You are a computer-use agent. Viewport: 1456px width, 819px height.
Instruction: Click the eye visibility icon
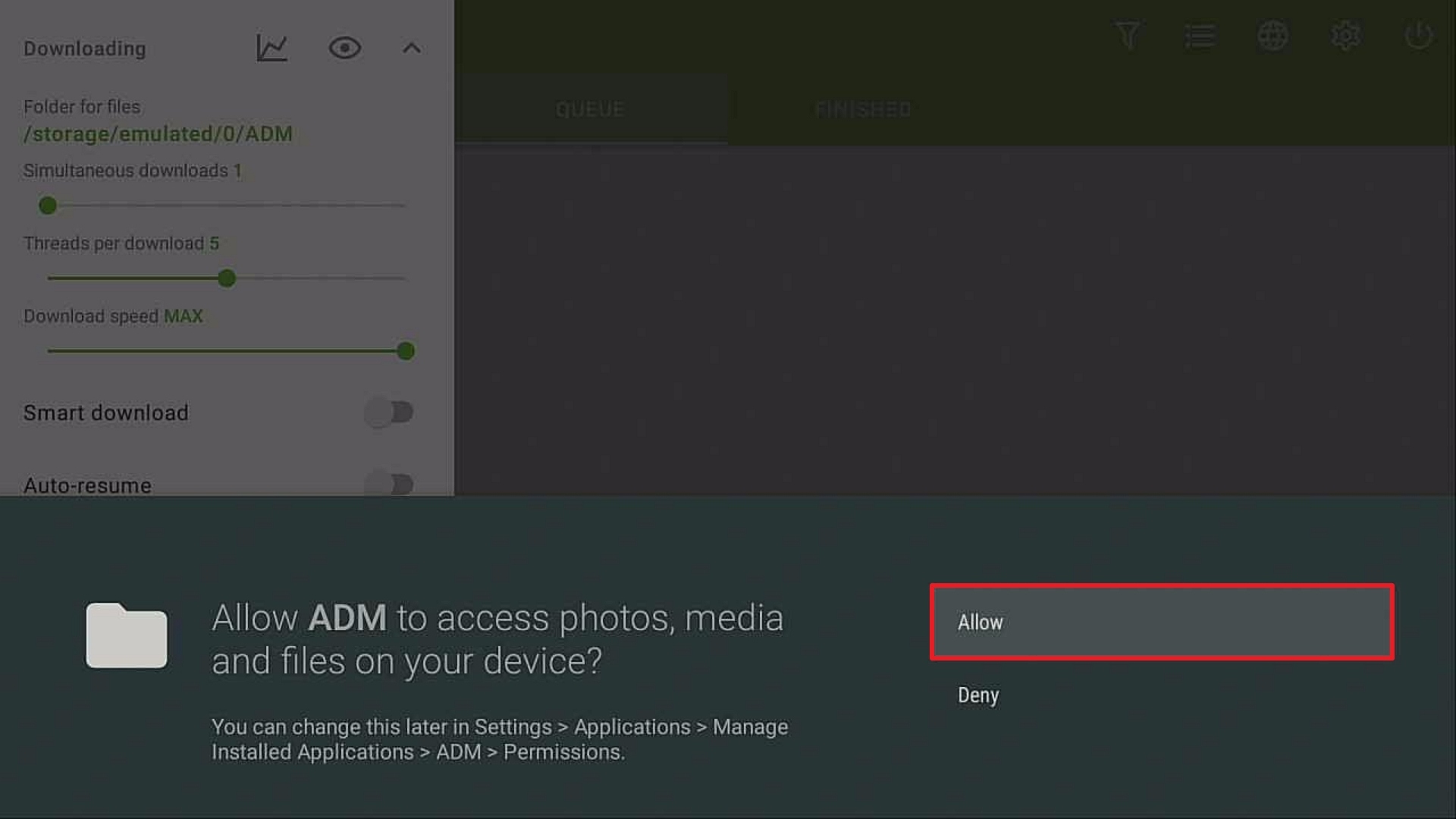pyautogui.click(x=344, y=49)
